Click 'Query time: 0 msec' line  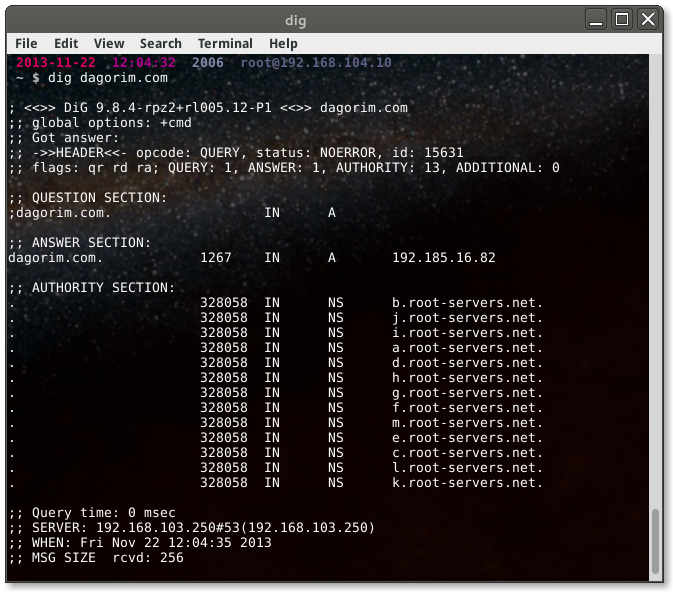coord(92,513)
